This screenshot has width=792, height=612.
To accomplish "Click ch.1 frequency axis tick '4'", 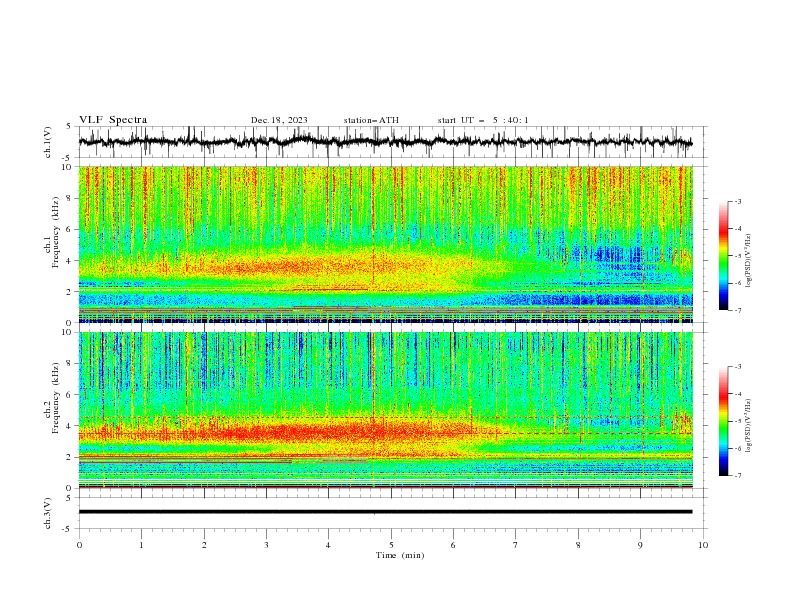I will click(71, 261).
